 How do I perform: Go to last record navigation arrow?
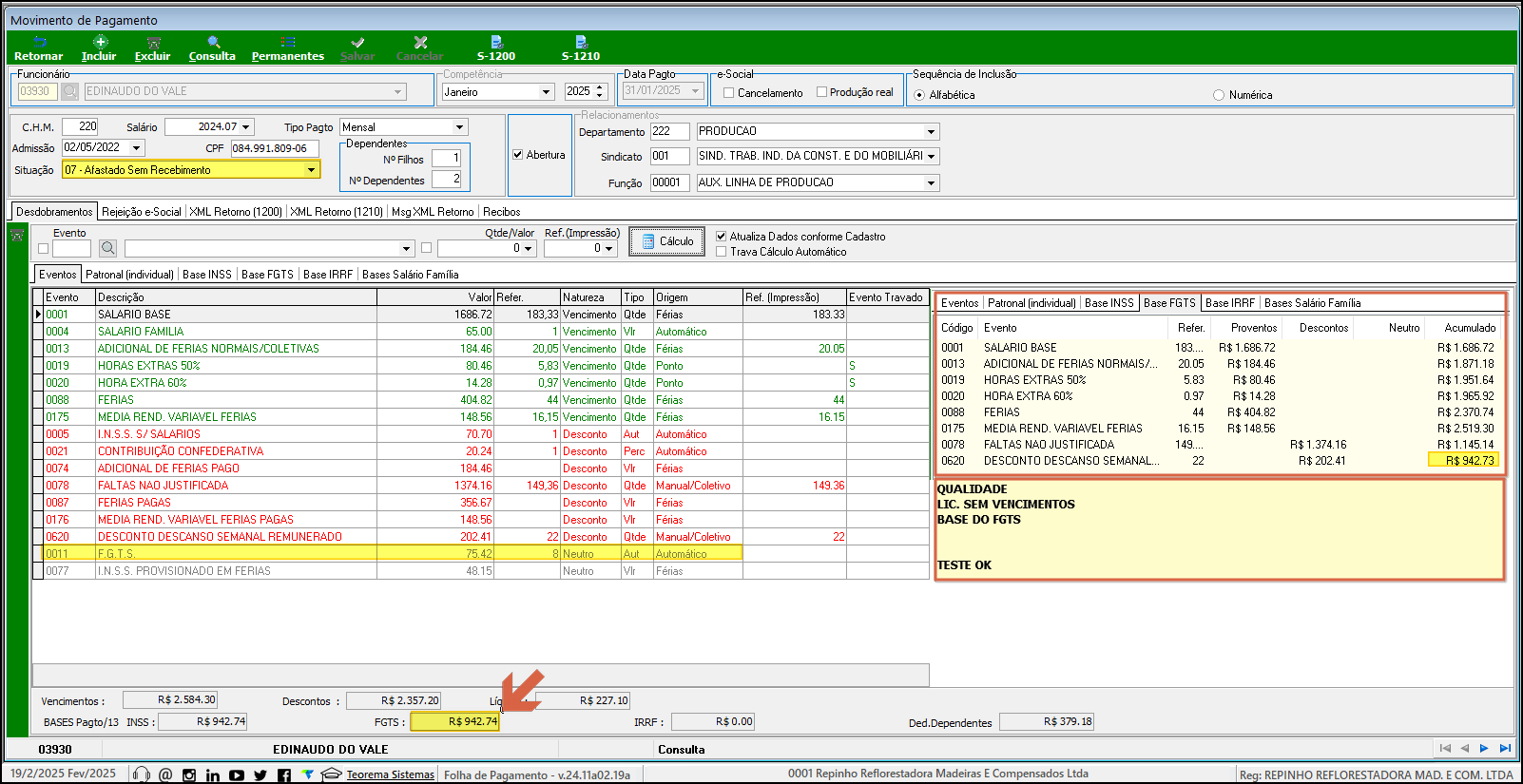point(1505,749)
